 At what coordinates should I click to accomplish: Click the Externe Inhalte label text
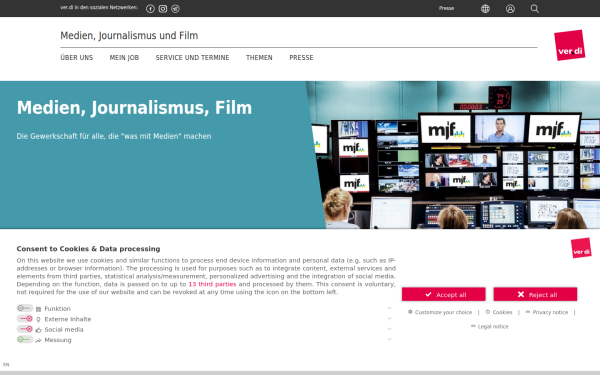pyautogui.click(x=68, y=319)
